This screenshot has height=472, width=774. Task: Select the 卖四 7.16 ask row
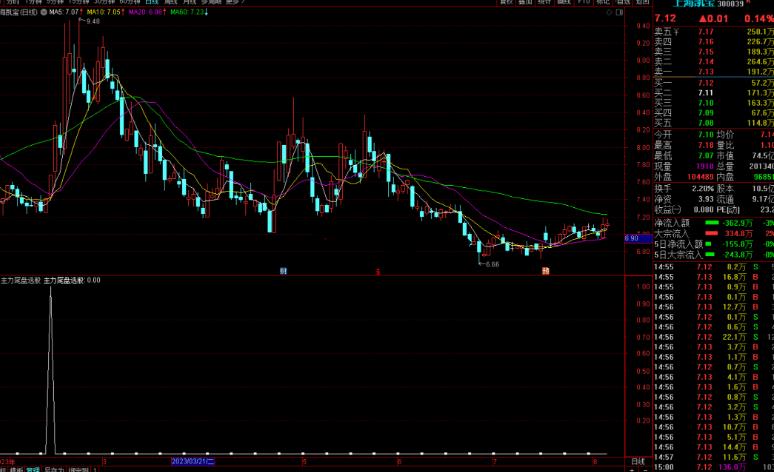tap(714, 42)
